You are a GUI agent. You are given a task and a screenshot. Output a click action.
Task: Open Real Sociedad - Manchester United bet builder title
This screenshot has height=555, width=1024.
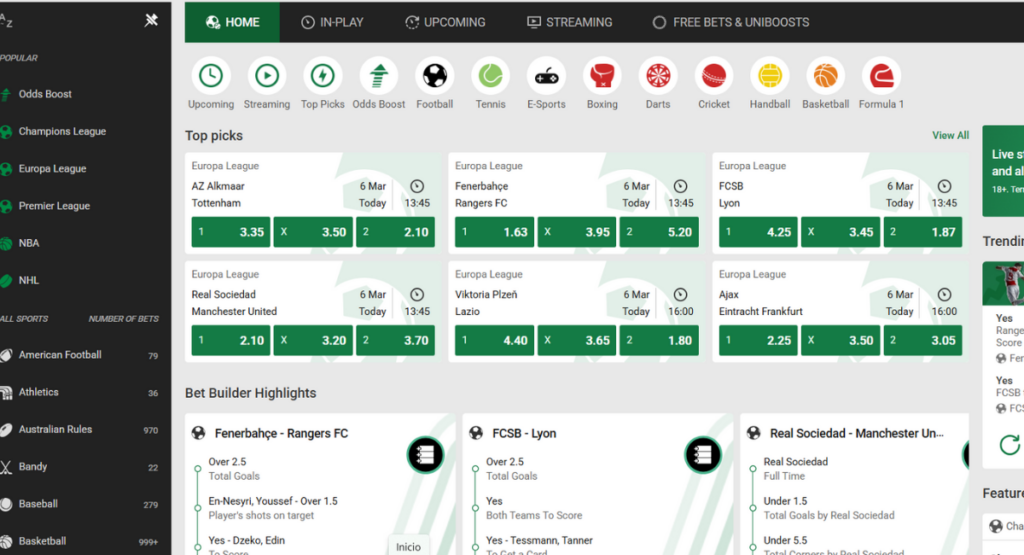click(856, 434)
